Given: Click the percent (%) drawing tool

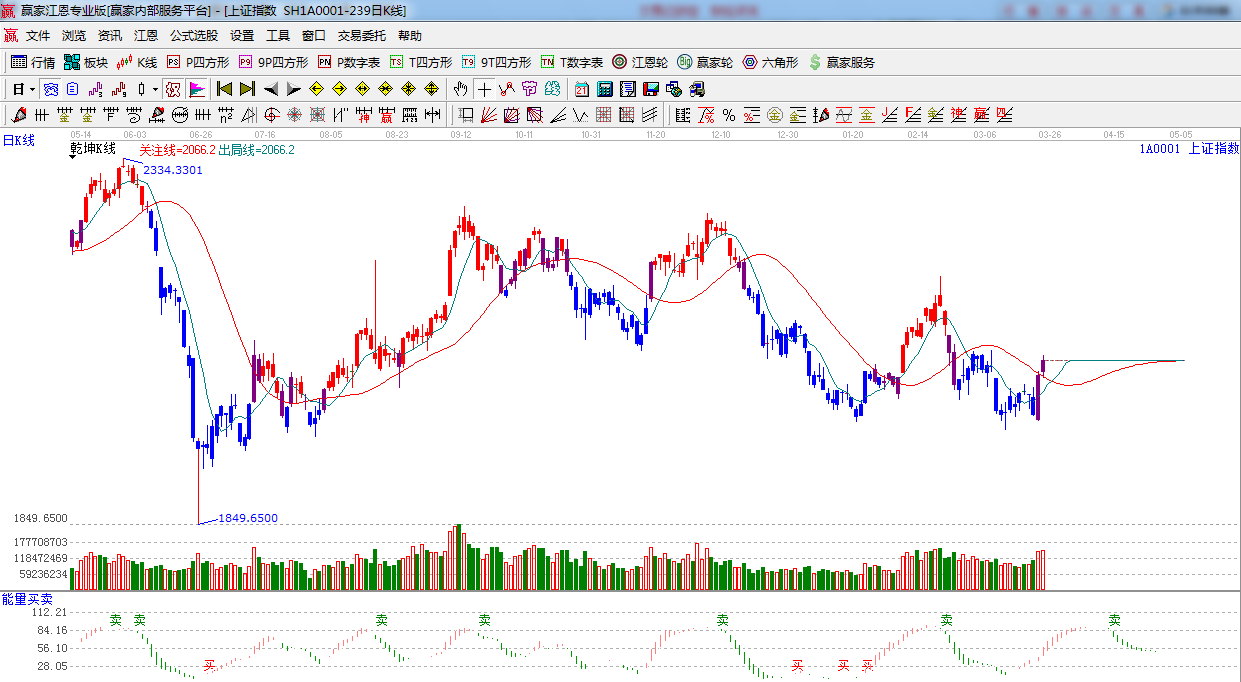Looking at the screenshot, I should [728, 115].
